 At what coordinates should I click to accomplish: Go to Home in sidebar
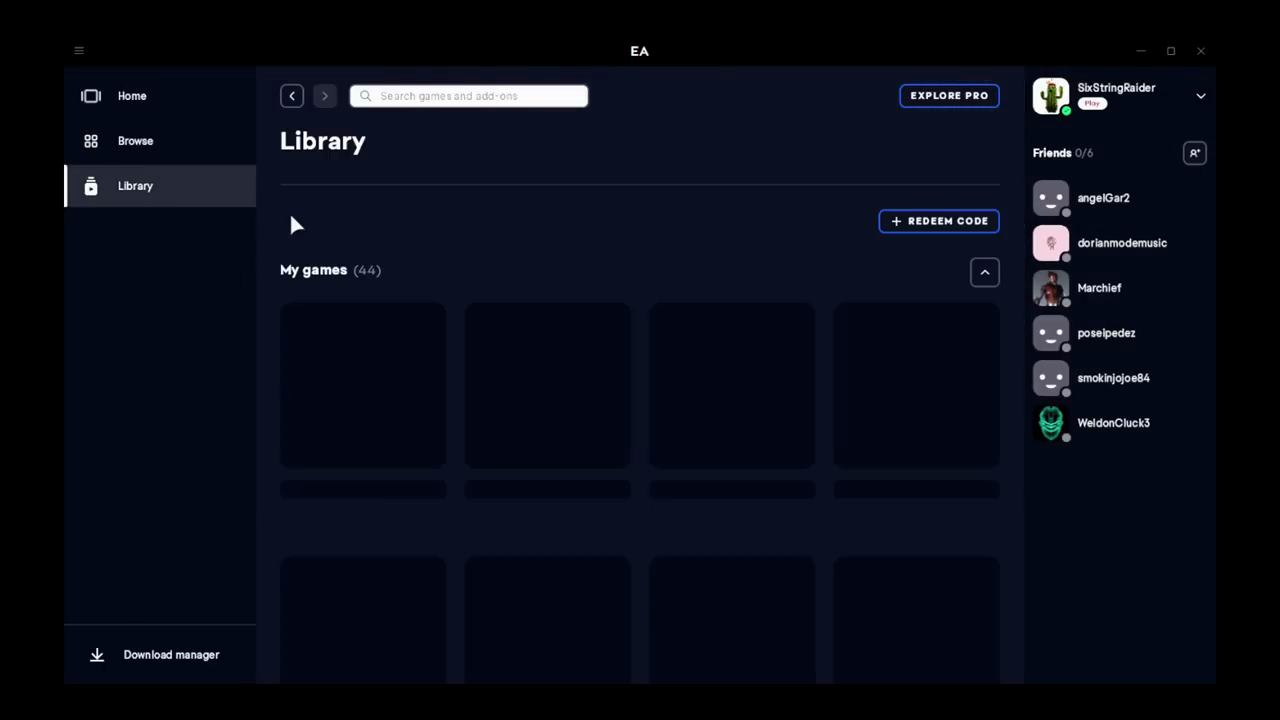[x=160, y=96]
